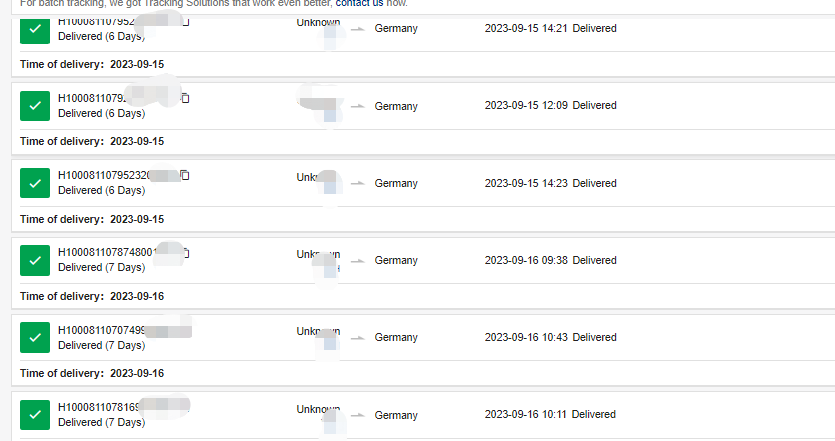Screen dimensions: 835x441
Task: Click arrow icon in the 14:23 delivery row
Action: [358, 184]
